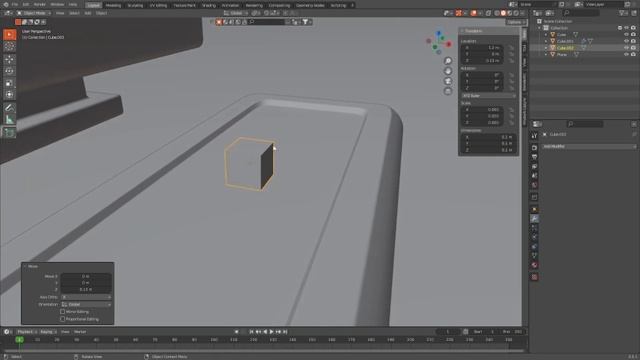Open the Add Modifier dropdown
Screen dimensions: 640x360
pyautogui.click(x=589, y=146)
